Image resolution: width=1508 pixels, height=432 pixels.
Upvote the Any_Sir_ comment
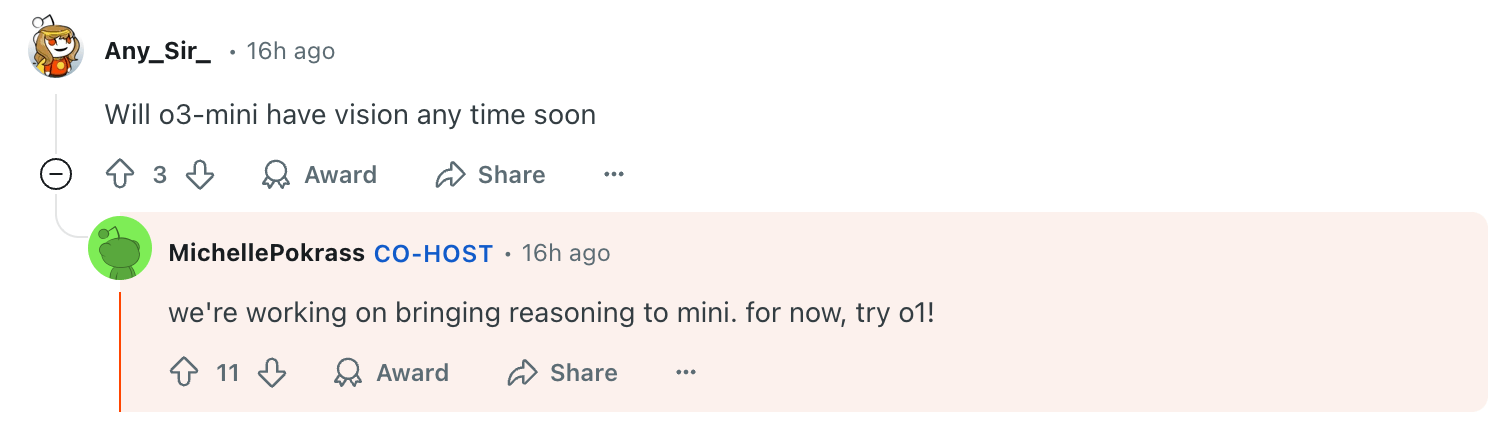(x=120, y=175)
